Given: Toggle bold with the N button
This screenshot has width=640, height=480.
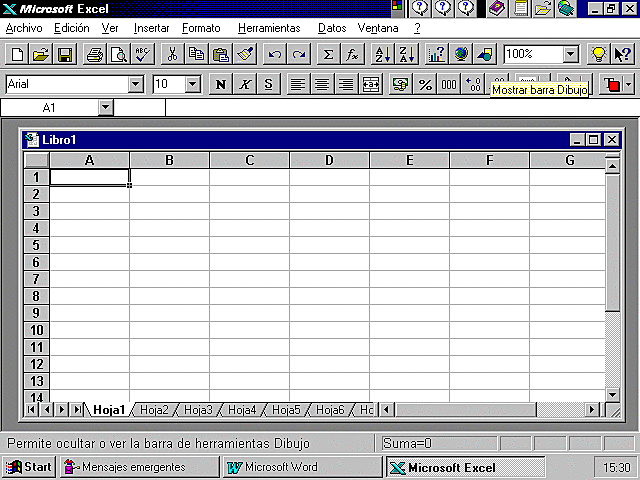Looking at the screenshot, I should 221,84.
